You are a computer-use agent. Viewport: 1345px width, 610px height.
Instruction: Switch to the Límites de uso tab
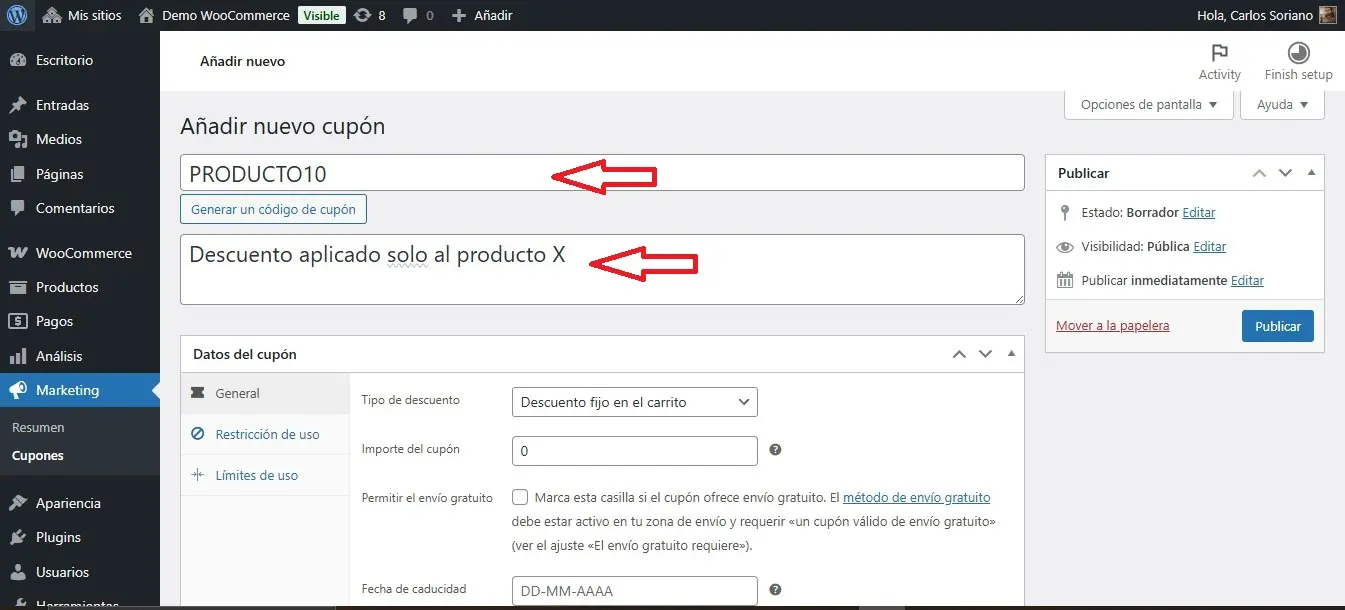click(x=256, y=475)
